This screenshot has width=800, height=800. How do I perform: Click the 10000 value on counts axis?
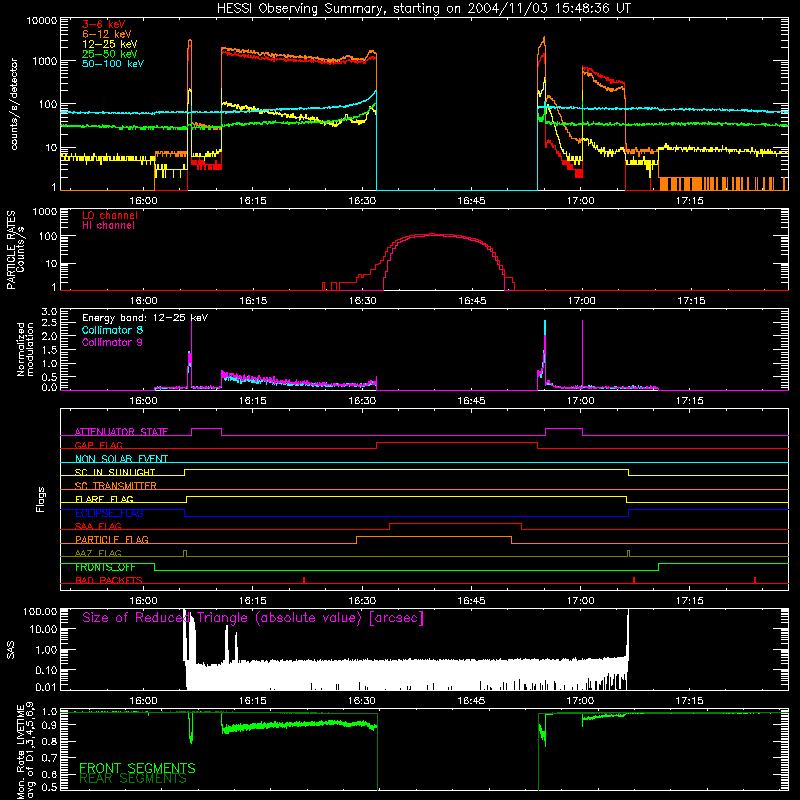[x=42, y=21]
